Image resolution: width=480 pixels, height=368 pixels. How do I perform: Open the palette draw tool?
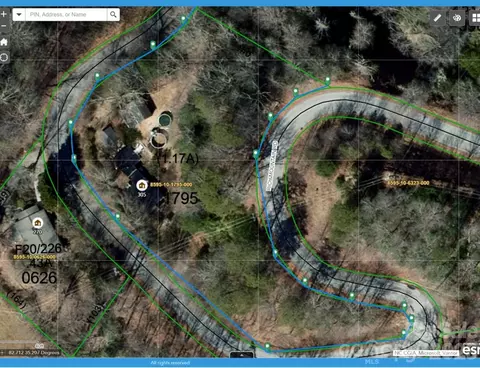[x=457, y=18]
